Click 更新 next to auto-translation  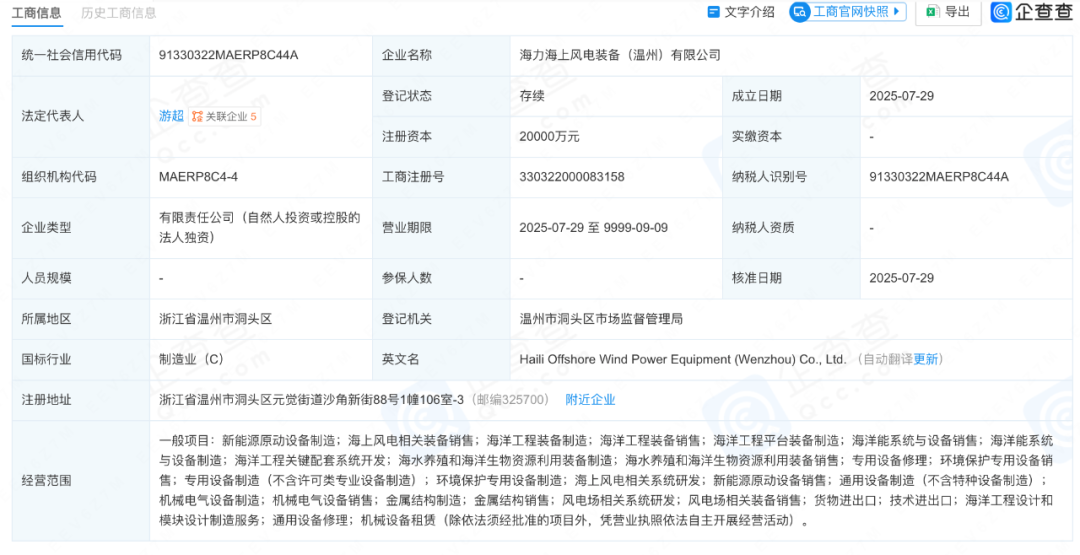click(x=926, y=359)
